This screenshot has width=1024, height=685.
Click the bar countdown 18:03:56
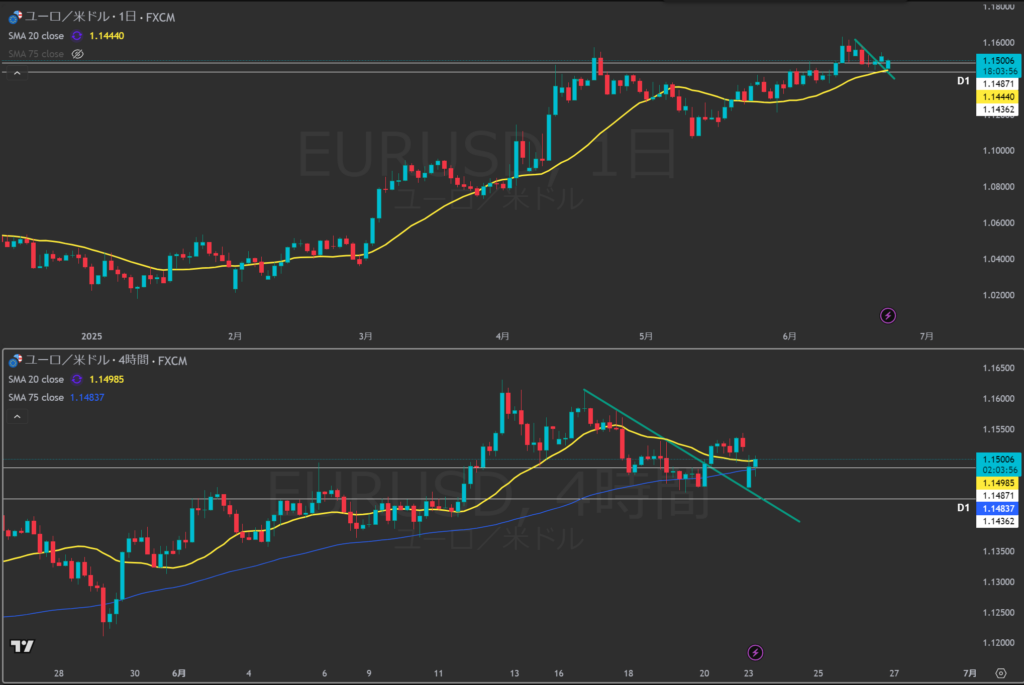pyautogui.click(x=998, y=71)
